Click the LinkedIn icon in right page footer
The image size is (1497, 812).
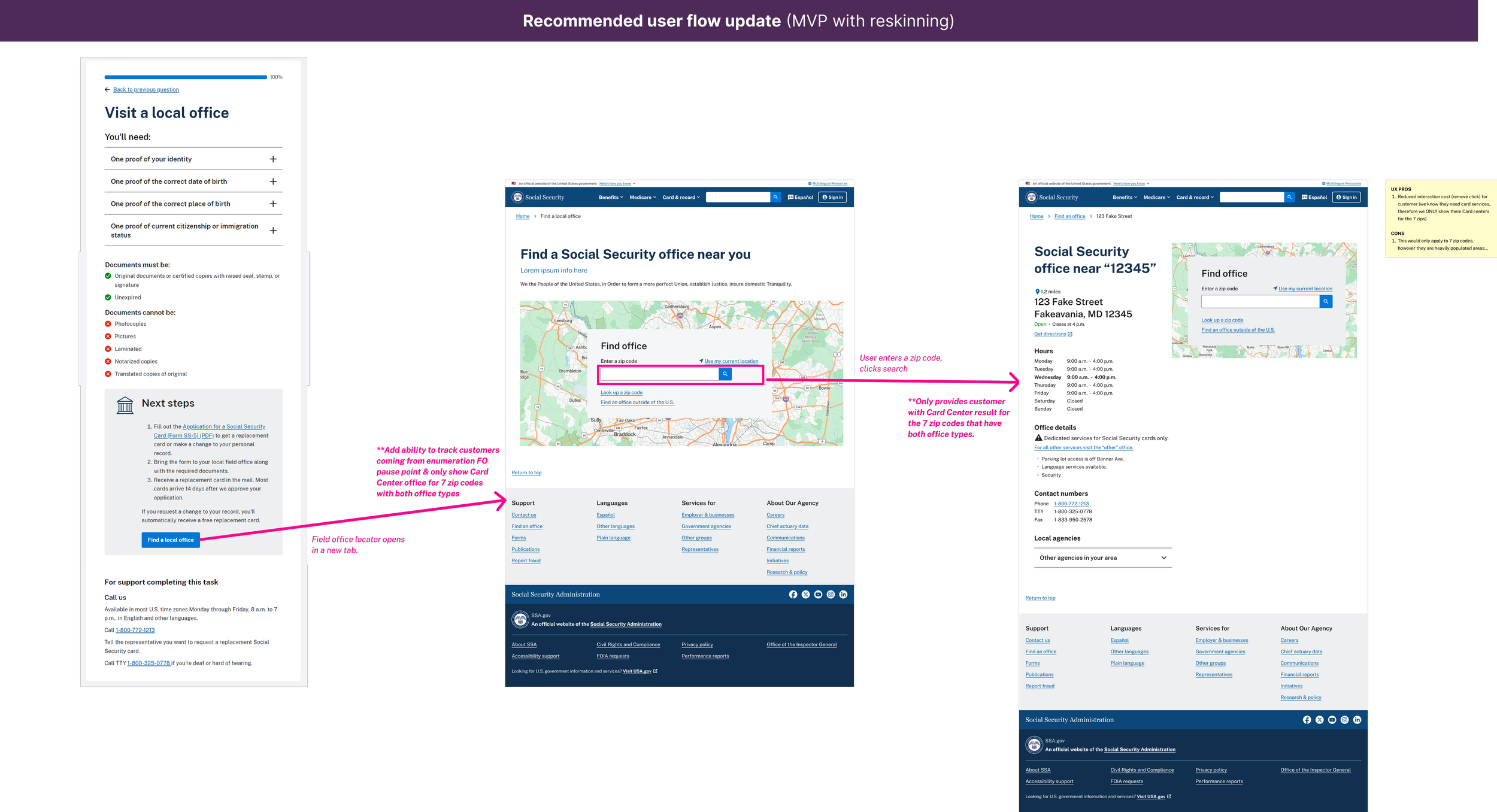1357,720
